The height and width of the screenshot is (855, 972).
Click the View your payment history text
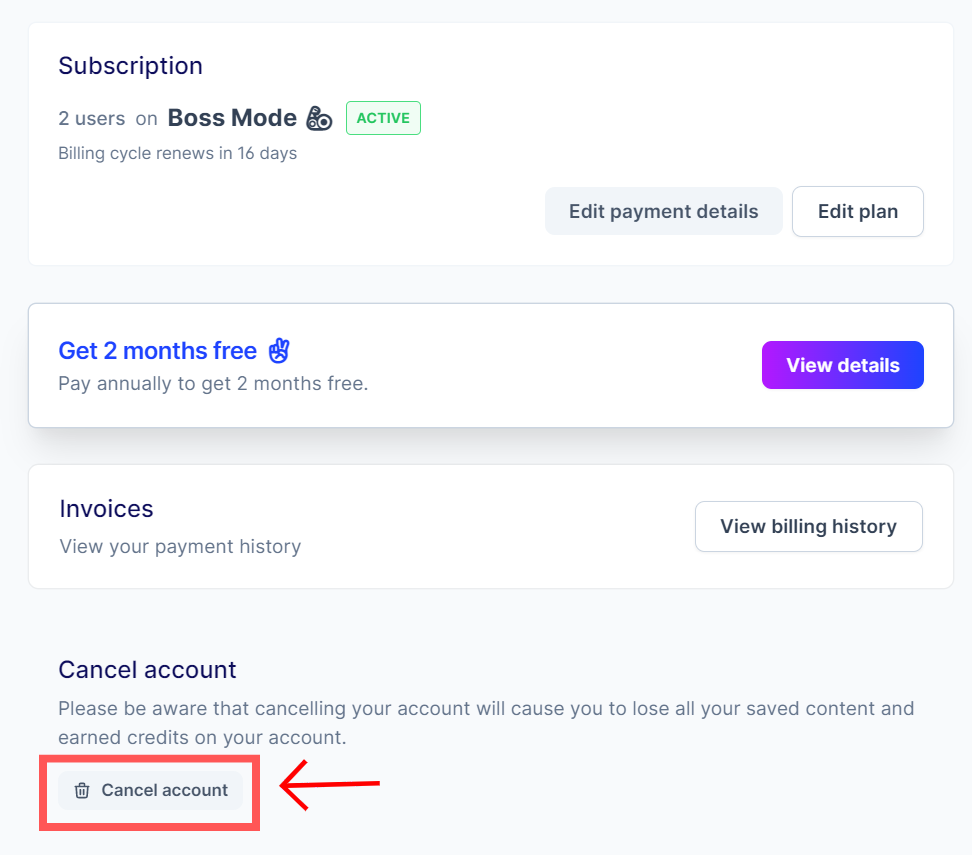coord(180,547)
